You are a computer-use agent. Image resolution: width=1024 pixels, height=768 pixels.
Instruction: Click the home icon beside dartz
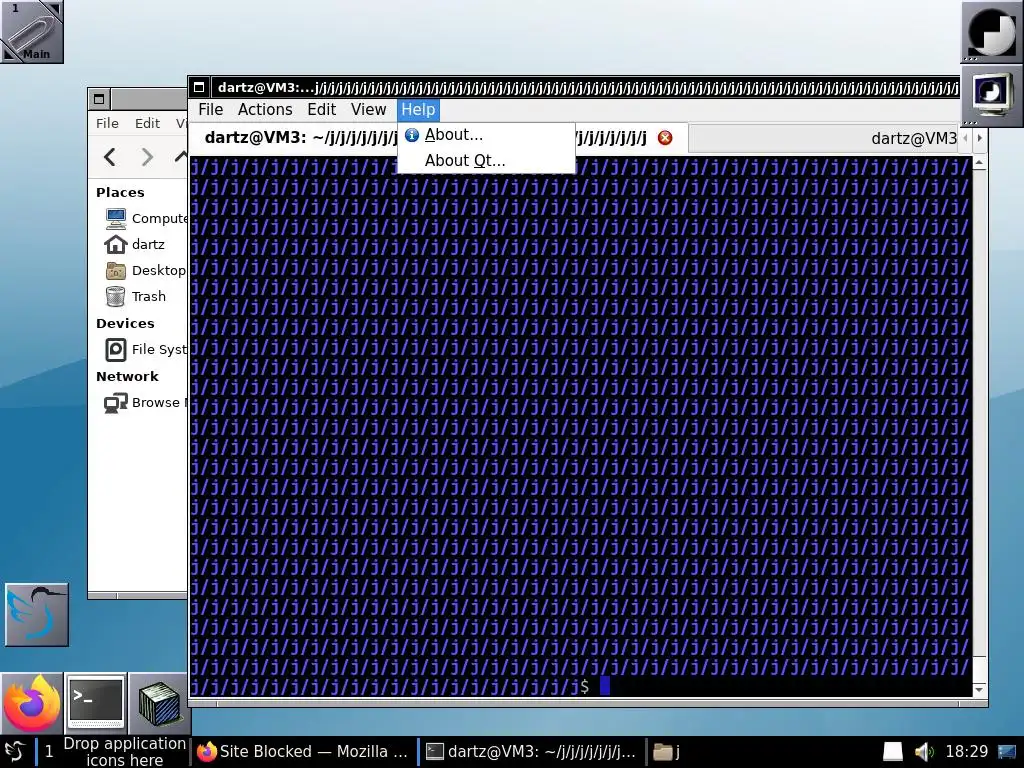pyautogui.click(x=116, y=244)
